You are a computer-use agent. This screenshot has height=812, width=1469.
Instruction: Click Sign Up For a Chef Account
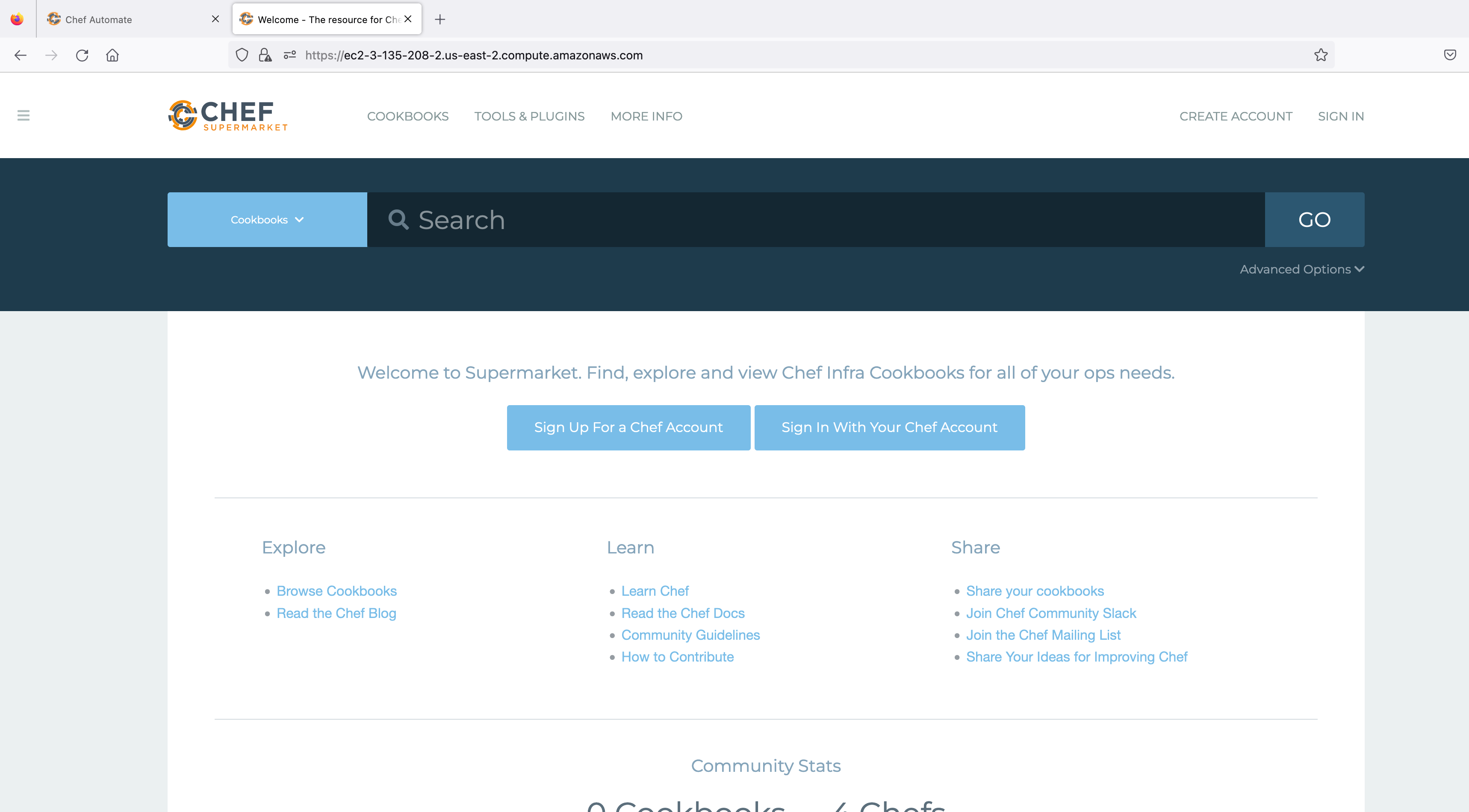coord(628,427)
